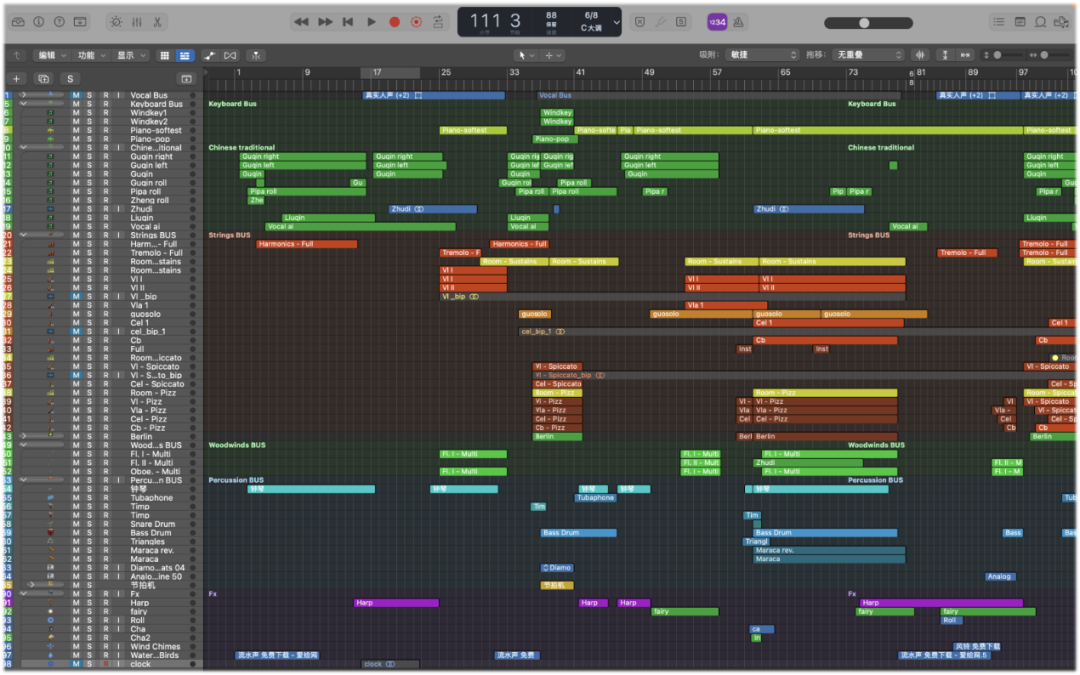This screenshot has width=1080, height=675.
Task: Start playback with the Play button
Action: tap(371, 22)
